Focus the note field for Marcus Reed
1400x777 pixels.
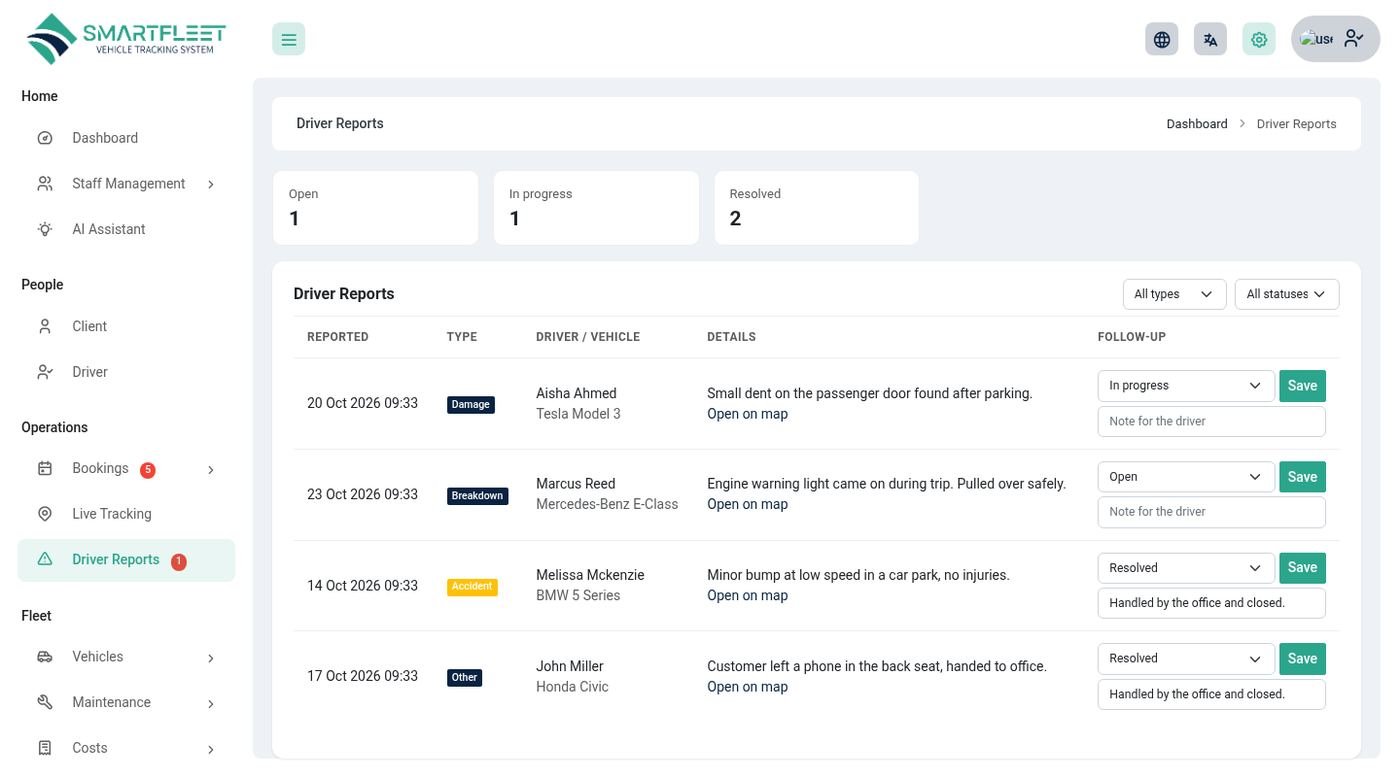click(x=1211, y=512)
